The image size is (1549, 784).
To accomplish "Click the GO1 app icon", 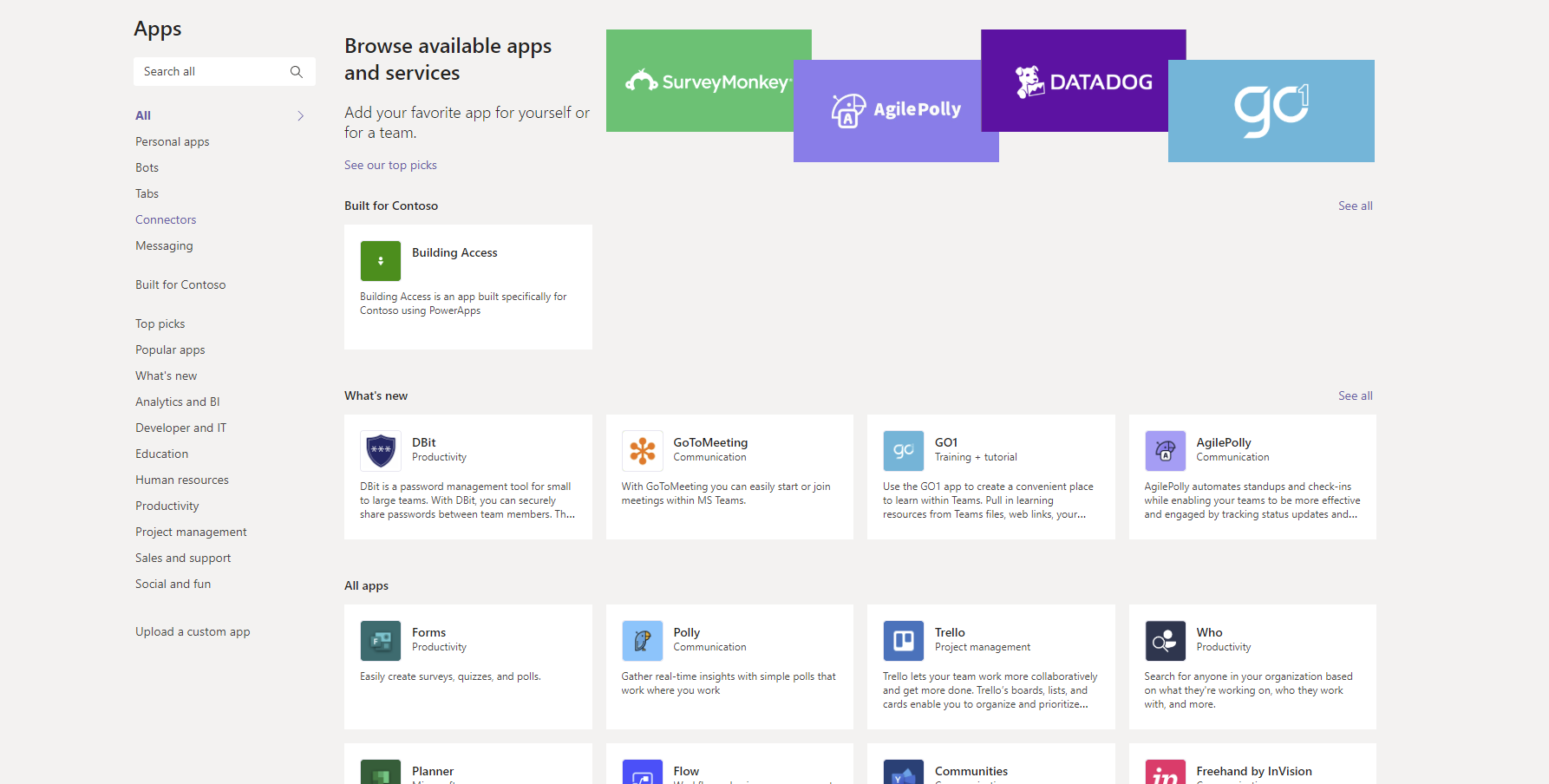I will tap(904, 451).
